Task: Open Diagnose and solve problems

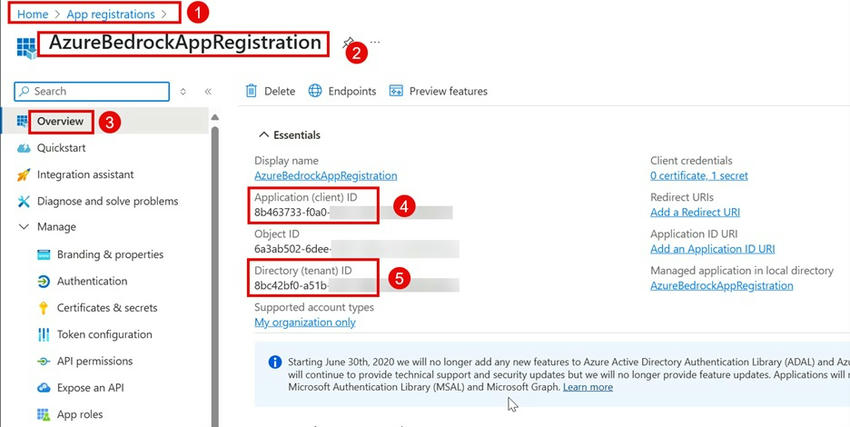Action: (107, 201)
